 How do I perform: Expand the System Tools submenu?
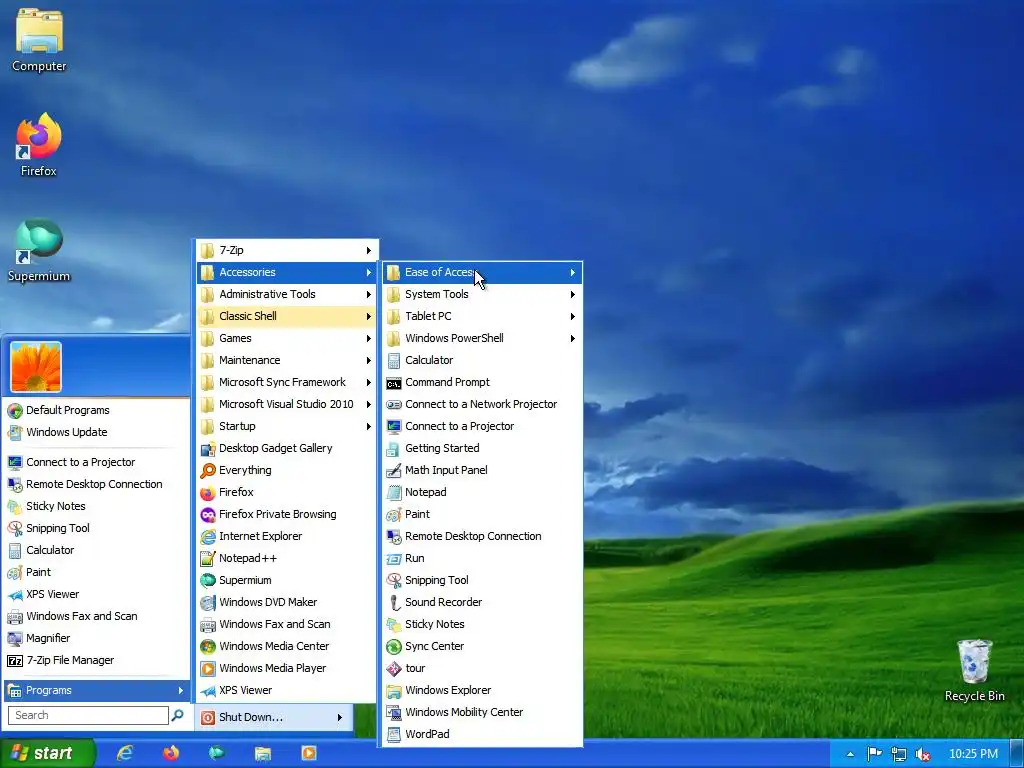point(482,294)
